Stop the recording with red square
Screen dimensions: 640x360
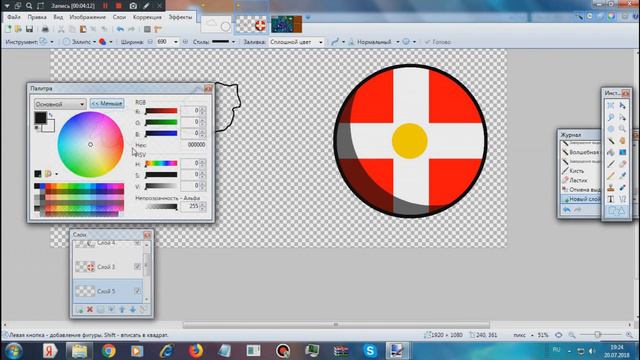(118, 6)
